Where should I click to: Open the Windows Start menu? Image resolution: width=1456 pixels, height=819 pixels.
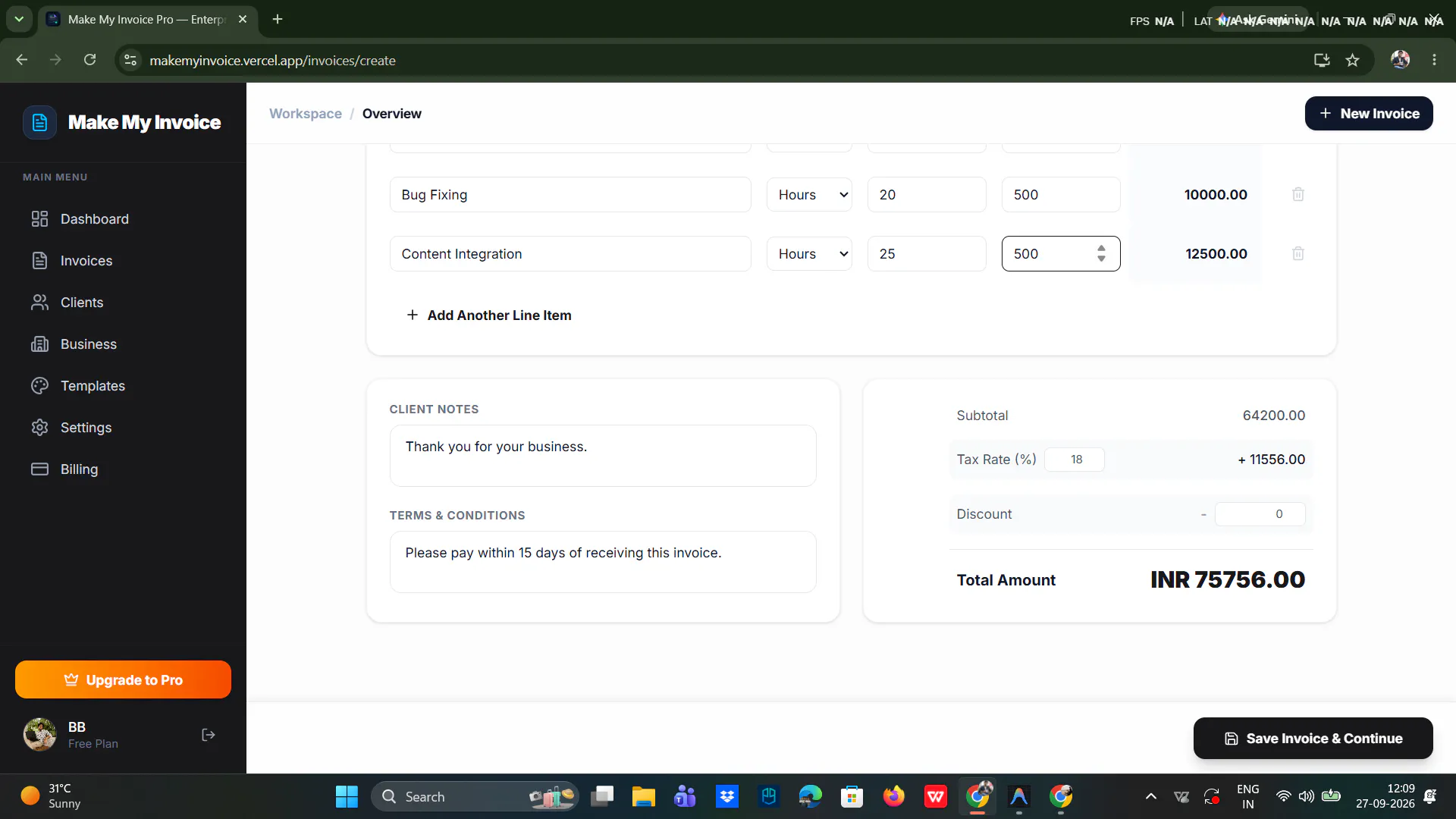pyautogui.click(x=347, y=796)
